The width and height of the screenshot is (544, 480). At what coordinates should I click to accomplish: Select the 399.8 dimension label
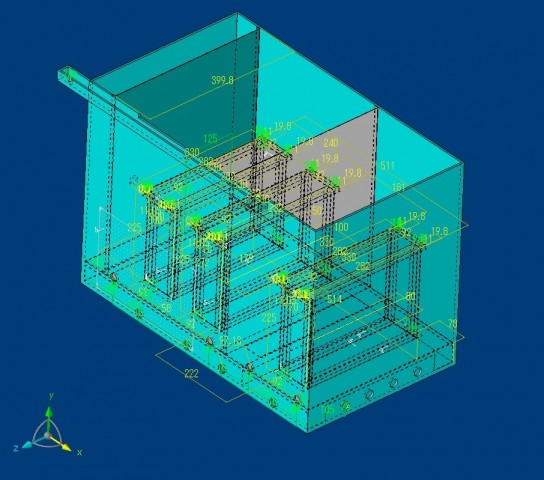222,80
